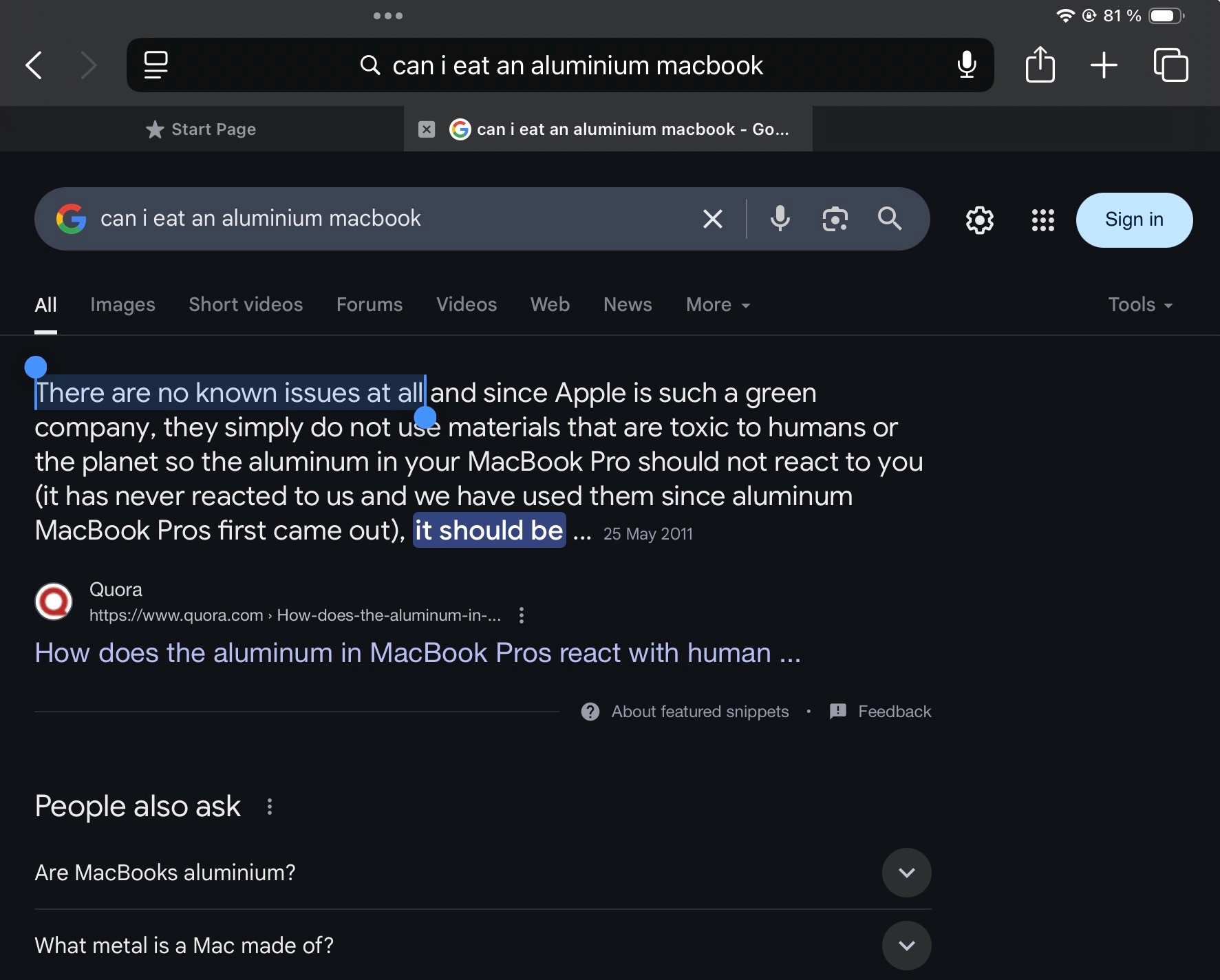This screenshot has width=1220, height=980.
Task: Open the Share sheet icon
Action: pyautogui.click(x=1040, y=65)
